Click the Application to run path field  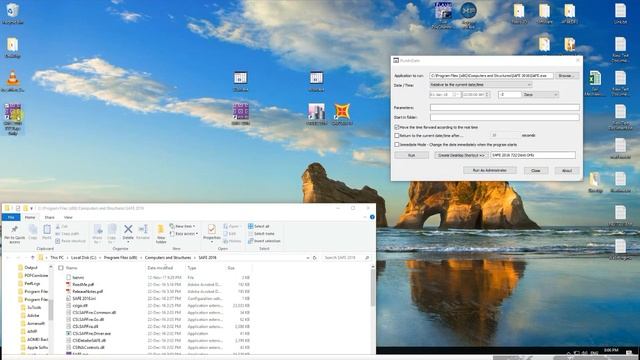pos(491,76)
